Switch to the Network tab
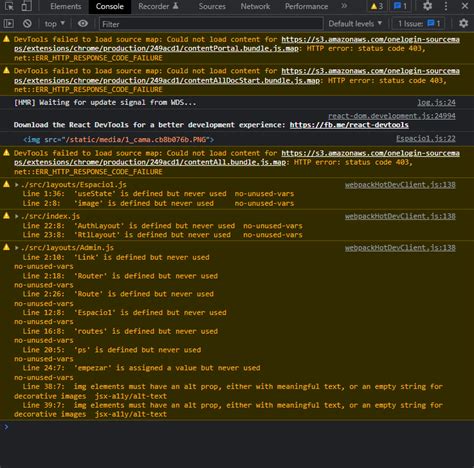 pos(255,6)
